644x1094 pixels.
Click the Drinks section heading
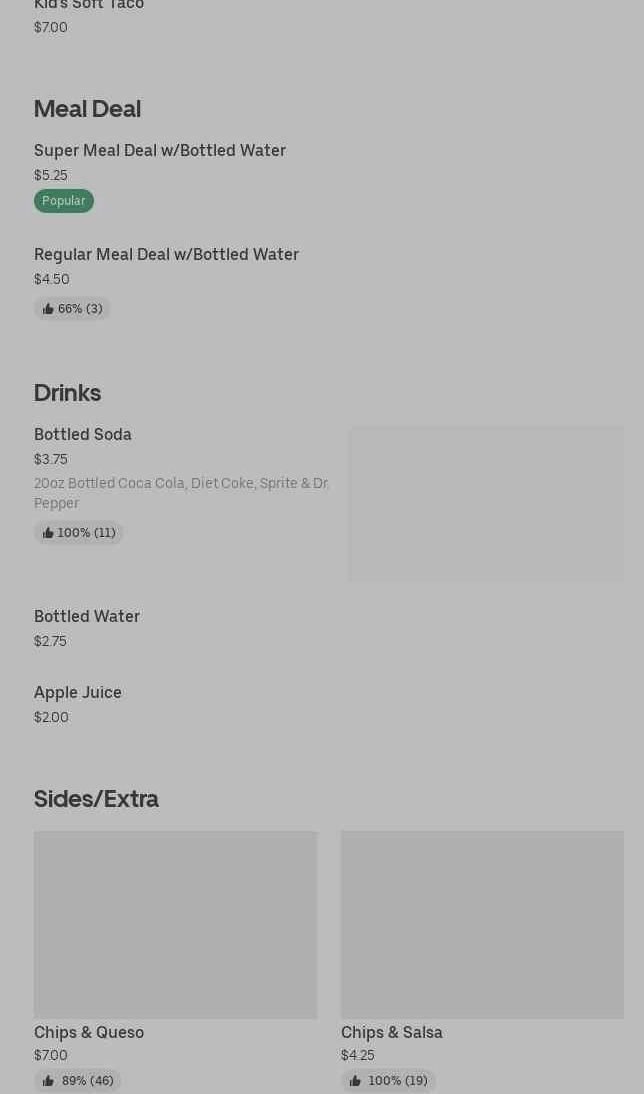pos(67,392)
